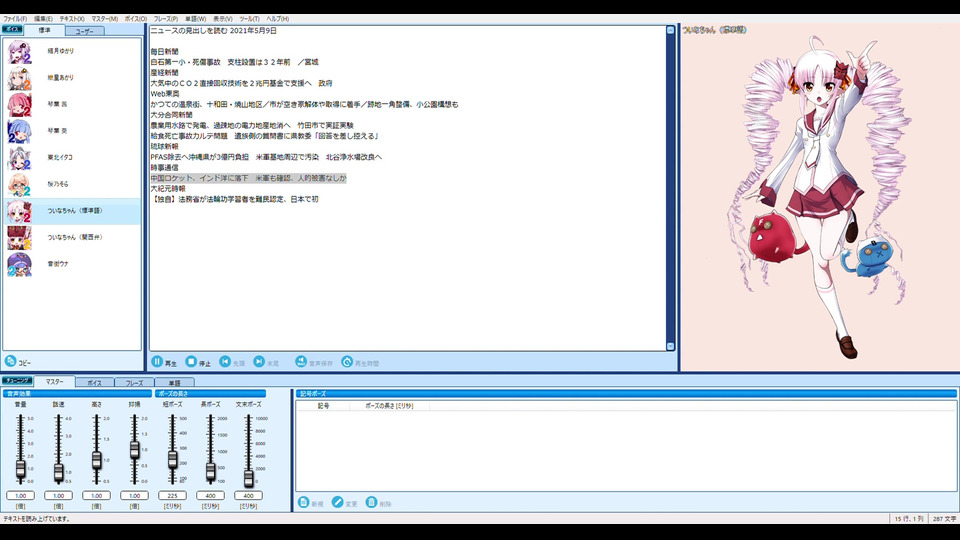Click the 記号 column header

tap(323, 406)
